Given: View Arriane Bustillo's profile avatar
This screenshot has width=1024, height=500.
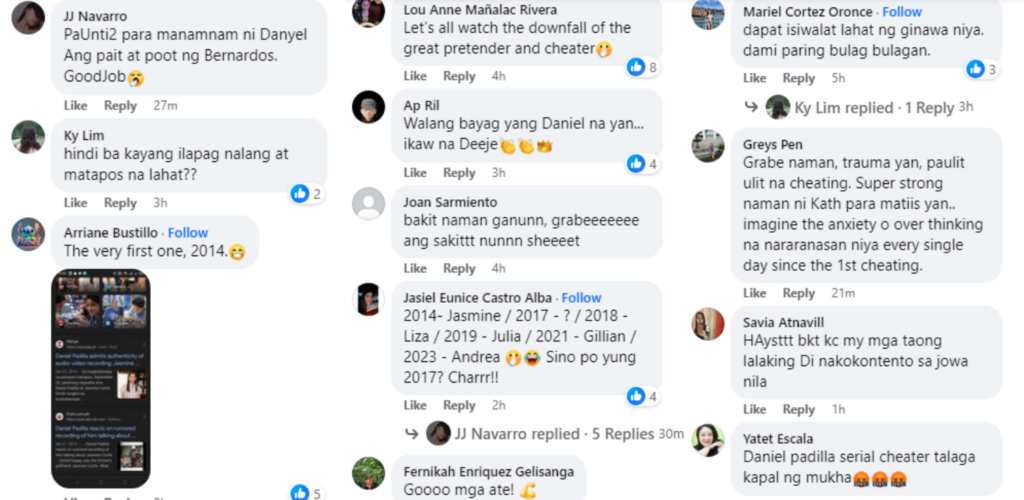Looking at the screenshot, I should [28, 234].
